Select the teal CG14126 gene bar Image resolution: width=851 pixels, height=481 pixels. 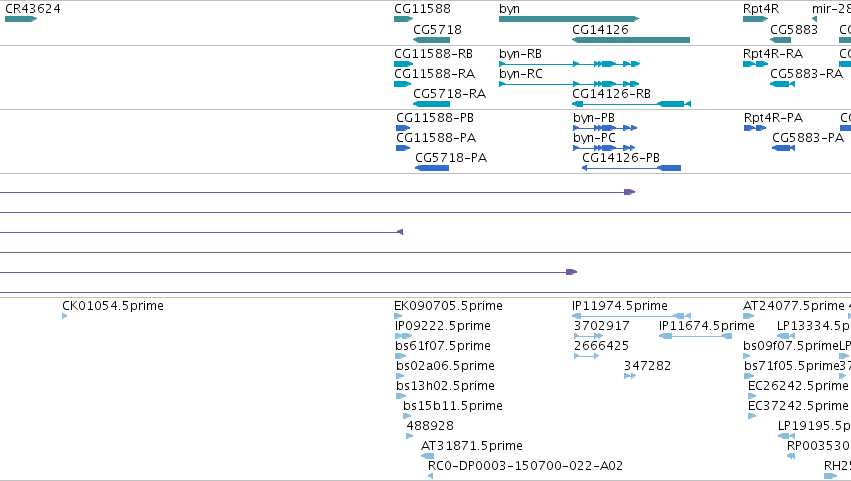(631, 40)
